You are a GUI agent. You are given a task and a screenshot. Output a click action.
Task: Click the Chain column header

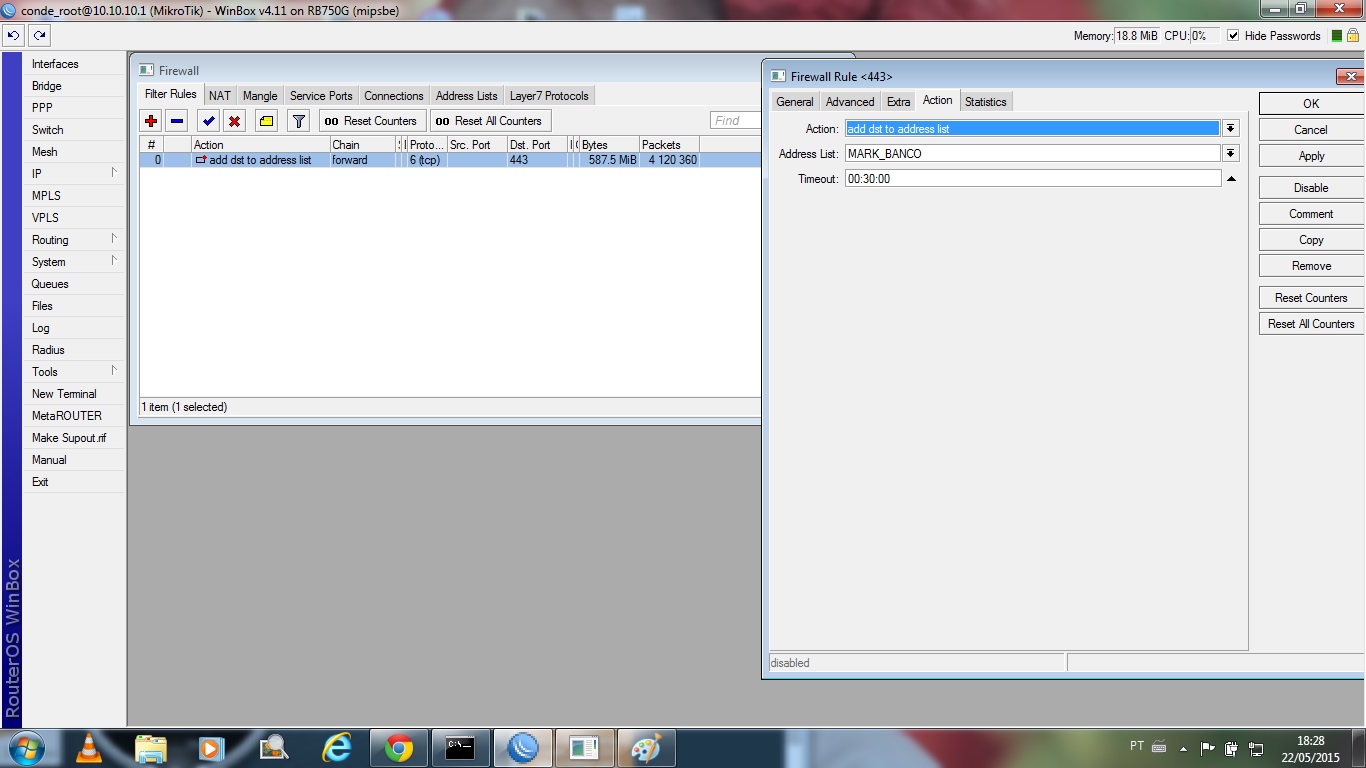(363, 145)
